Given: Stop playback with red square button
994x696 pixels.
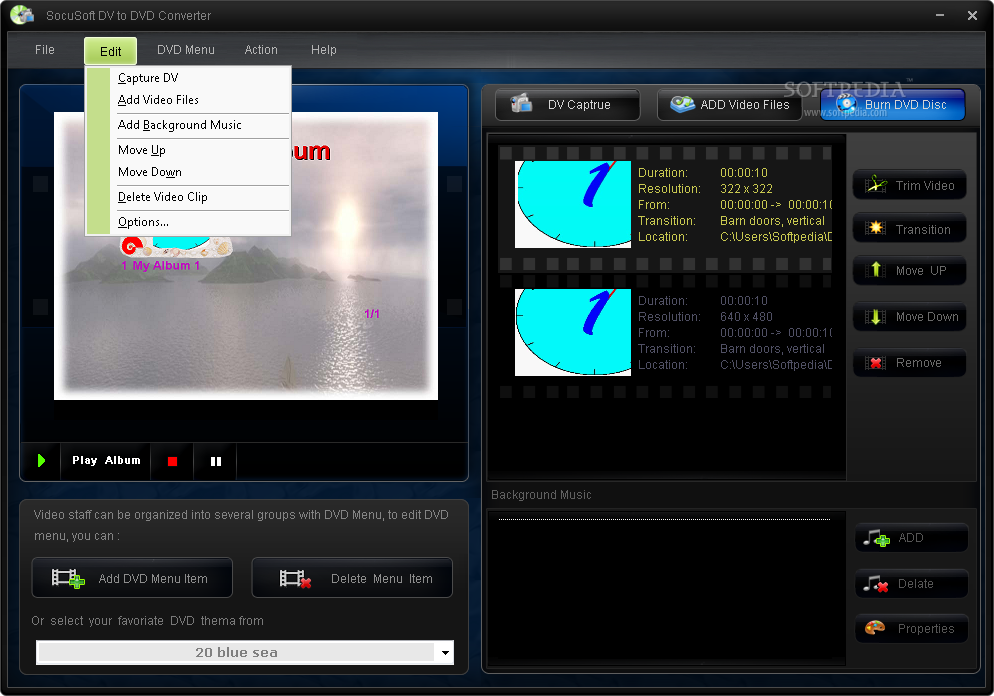Looking at the screenshot, I should 172,461.
